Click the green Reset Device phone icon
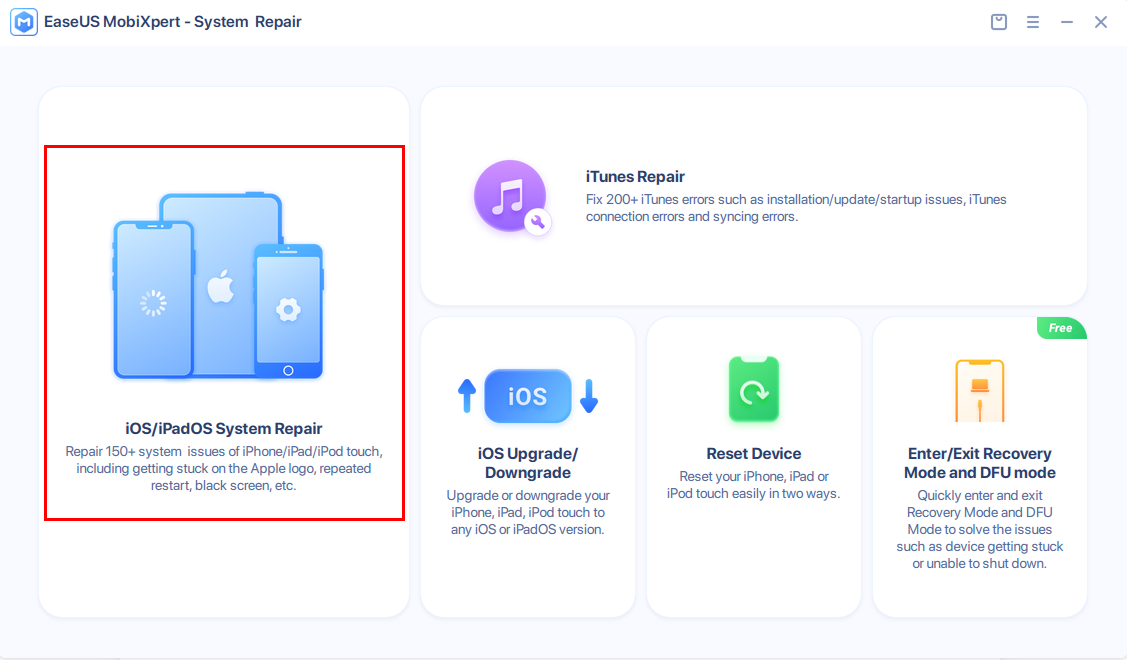 click(753, 391)
